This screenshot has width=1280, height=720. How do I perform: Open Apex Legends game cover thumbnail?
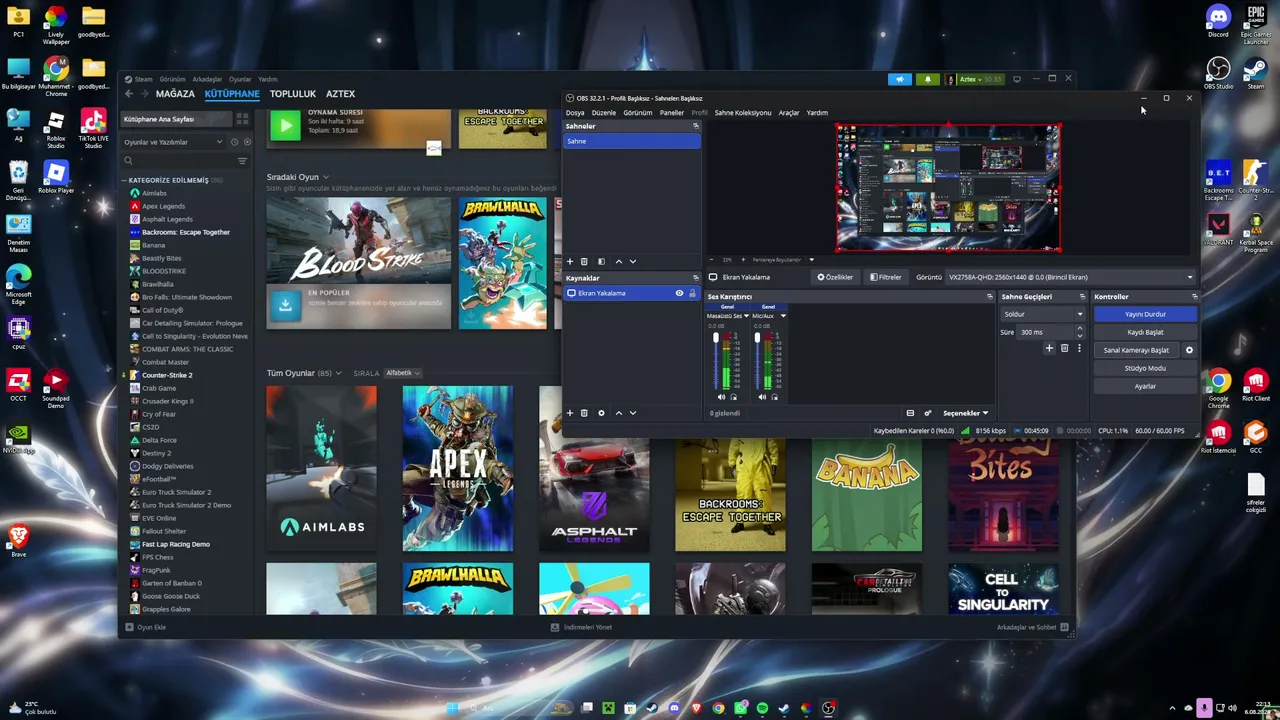pyautogui.click(x=458, y=469)
